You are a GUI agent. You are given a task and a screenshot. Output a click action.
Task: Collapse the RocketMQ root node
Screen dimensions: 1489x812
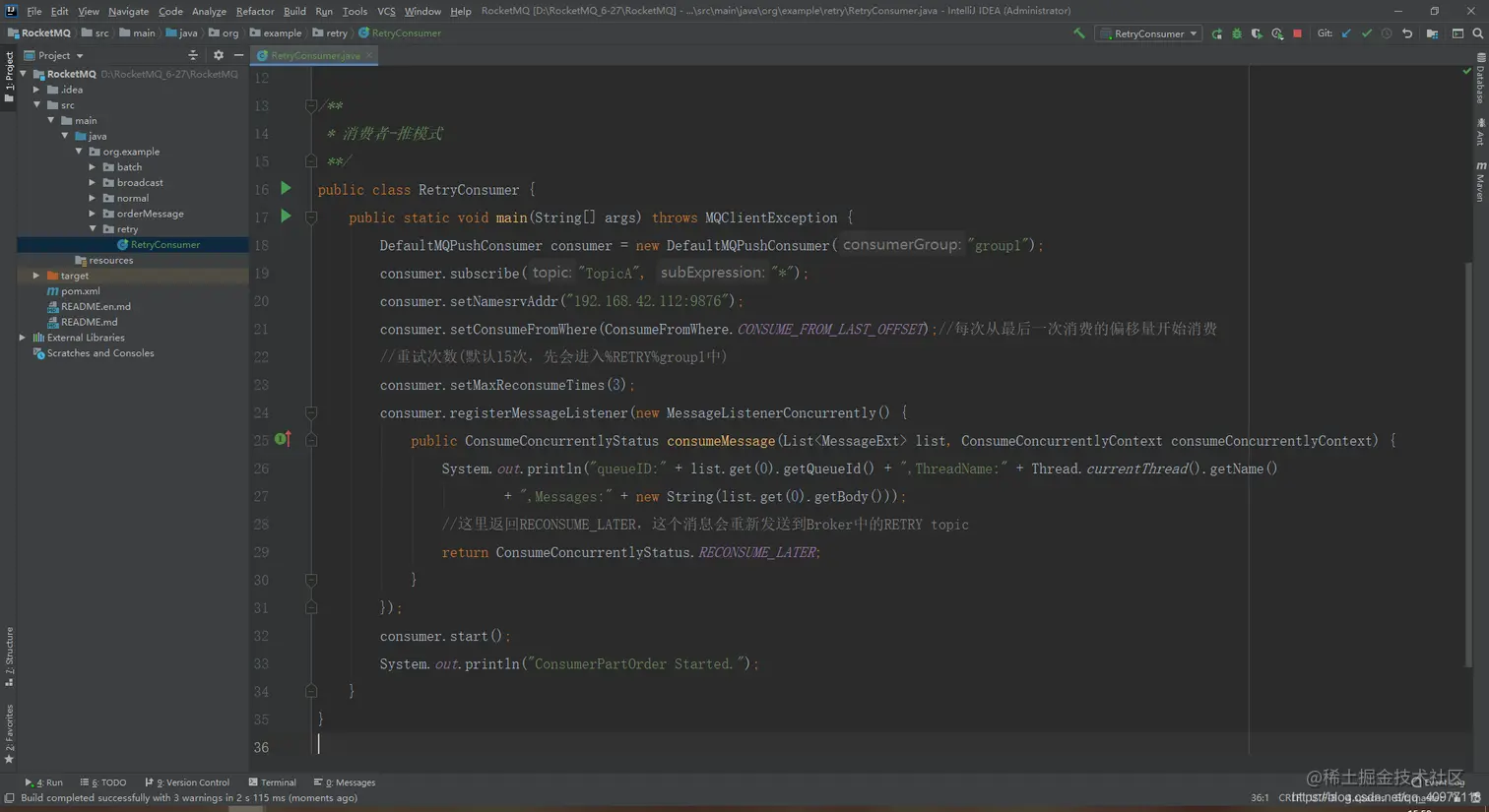point(23,74)
